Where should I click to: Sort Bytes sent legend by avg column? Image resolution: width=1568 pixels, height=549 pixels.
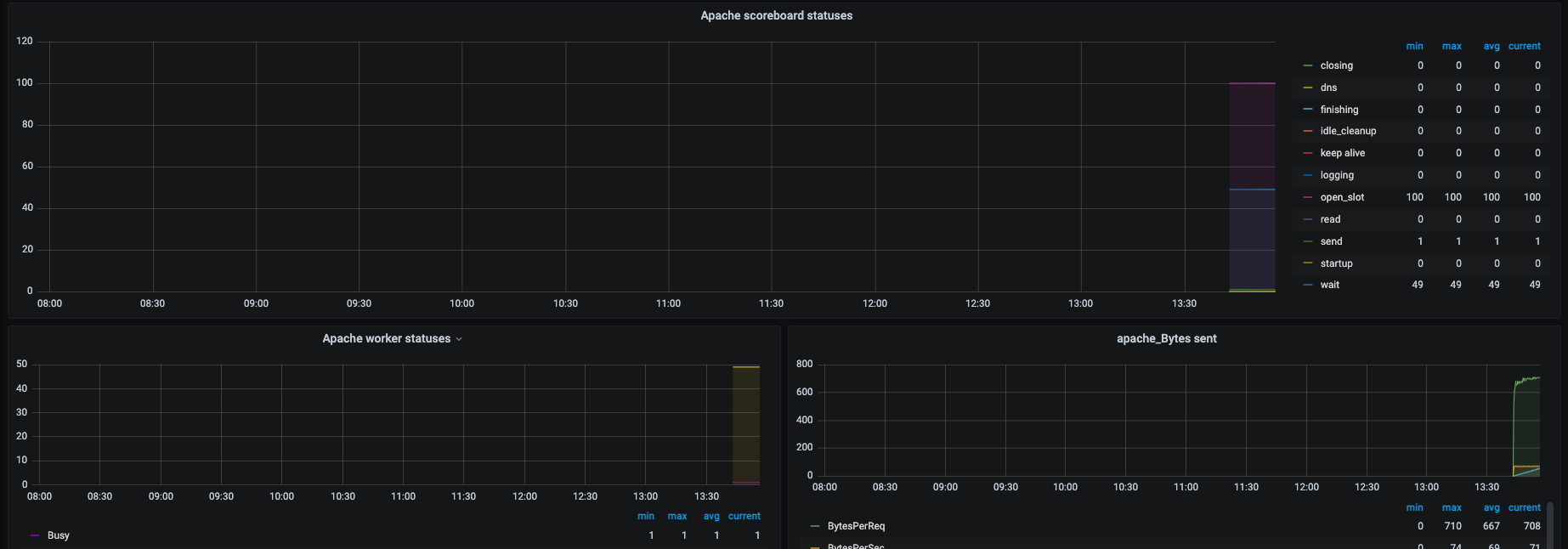point(1492,507)
